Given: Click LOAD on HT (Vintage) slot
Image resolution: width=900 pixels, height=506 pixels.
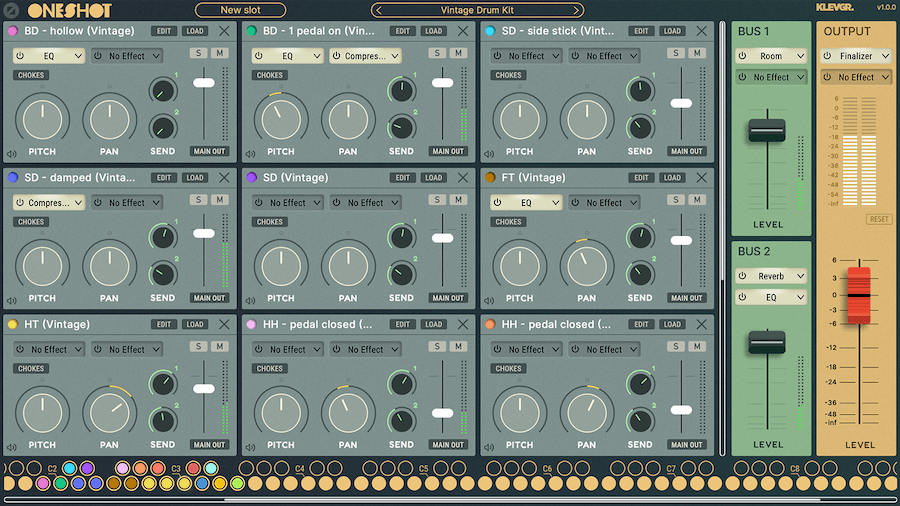Looking at the screenshot, I should tap(195, 325).
